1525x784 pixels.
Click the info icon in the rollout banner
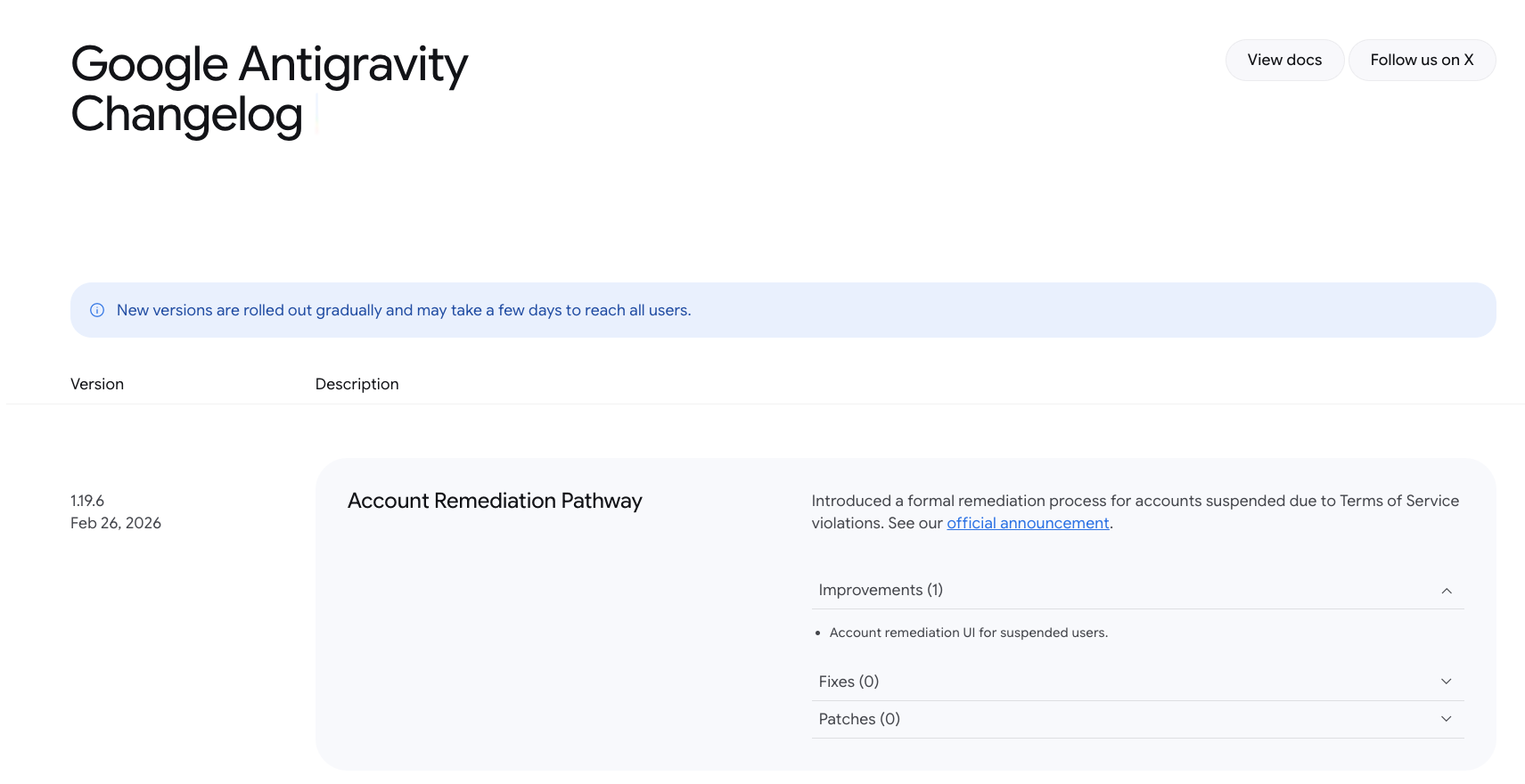coord(97,310)
